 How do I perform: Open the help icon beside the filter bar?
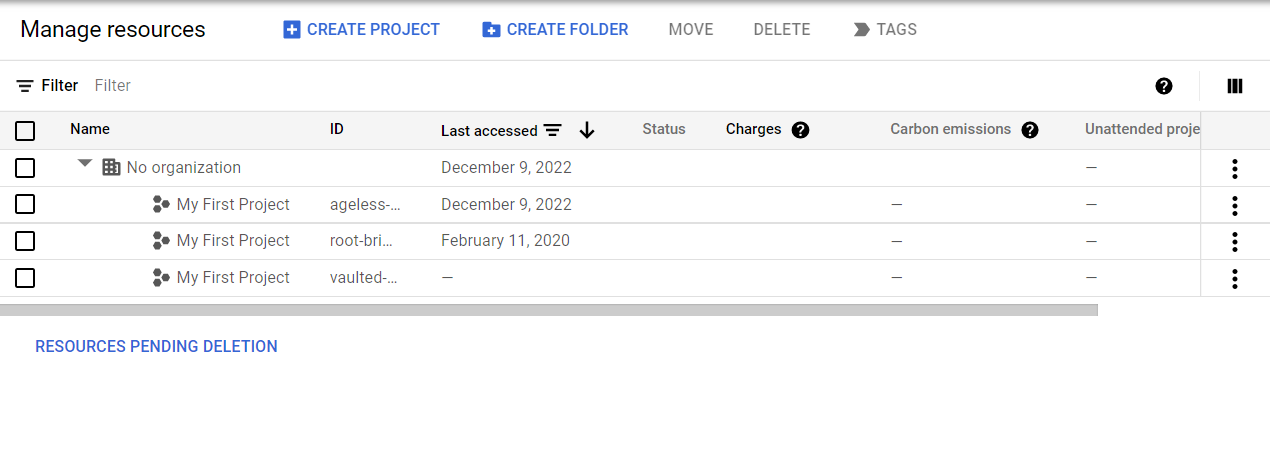(1164, 86)
